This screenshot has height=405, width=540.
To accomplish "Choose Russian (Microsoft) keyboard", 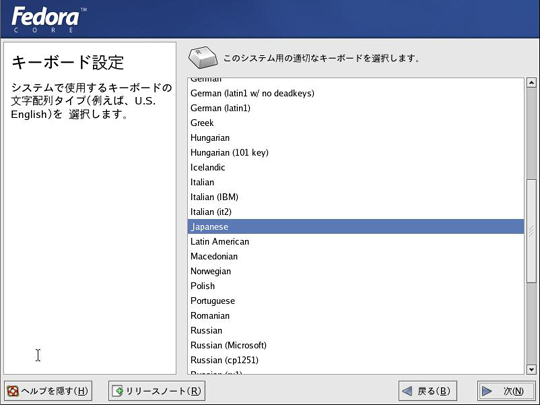I will click(x=356, y=345).
